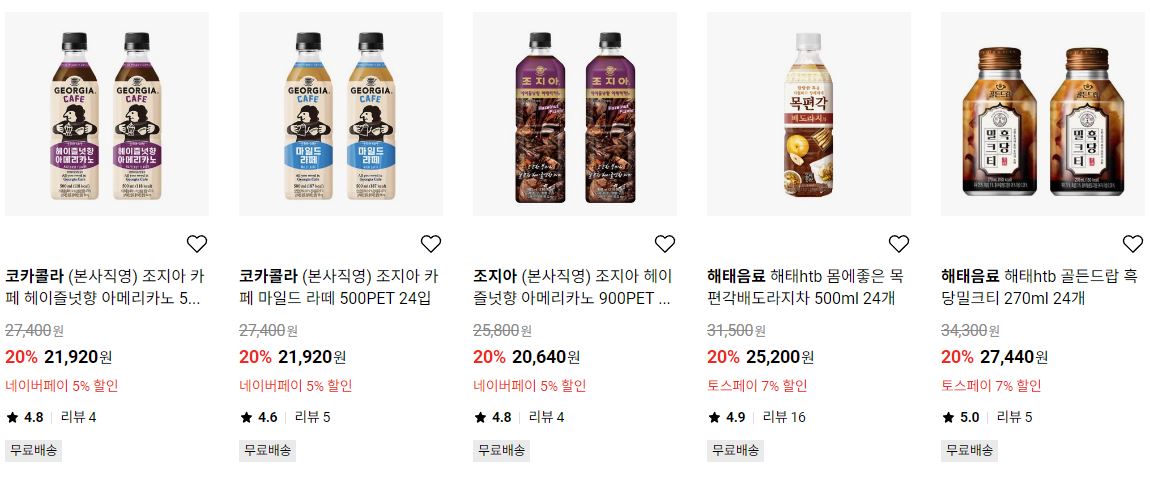This screenshot has width=1150, height=477.
Task: Click 무료배송 badge under Mild Latte product
Action: [x=268, y=450]
